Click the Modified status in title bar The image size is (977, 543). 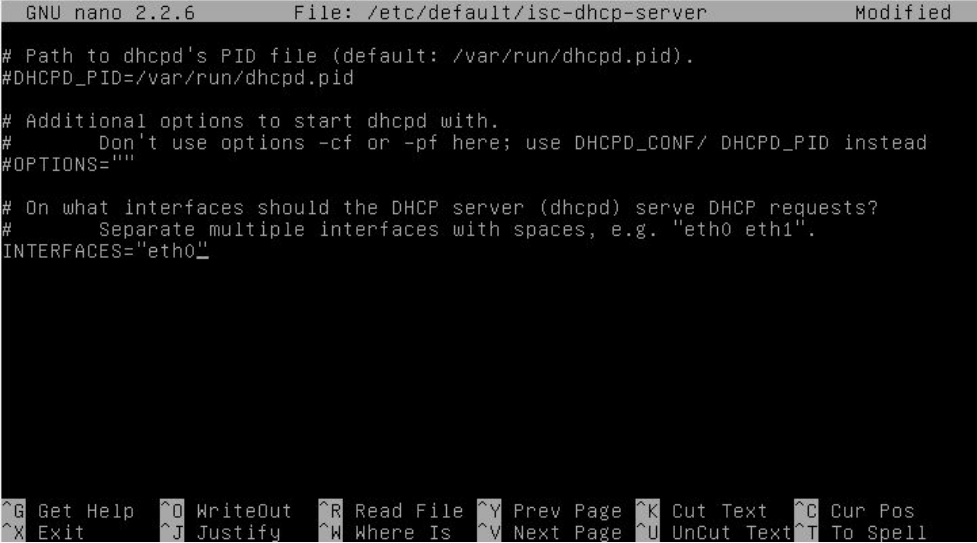point(903,12)
